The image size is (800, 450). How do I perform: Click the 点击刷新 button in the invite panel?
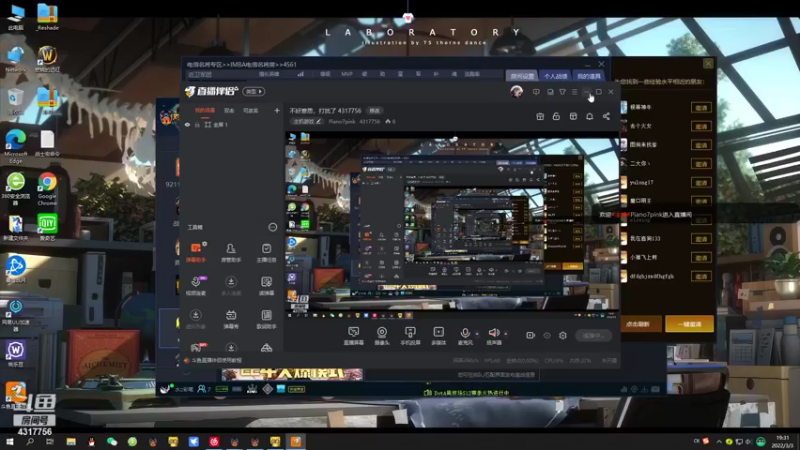pyautogui.click(x=639, y=324)
